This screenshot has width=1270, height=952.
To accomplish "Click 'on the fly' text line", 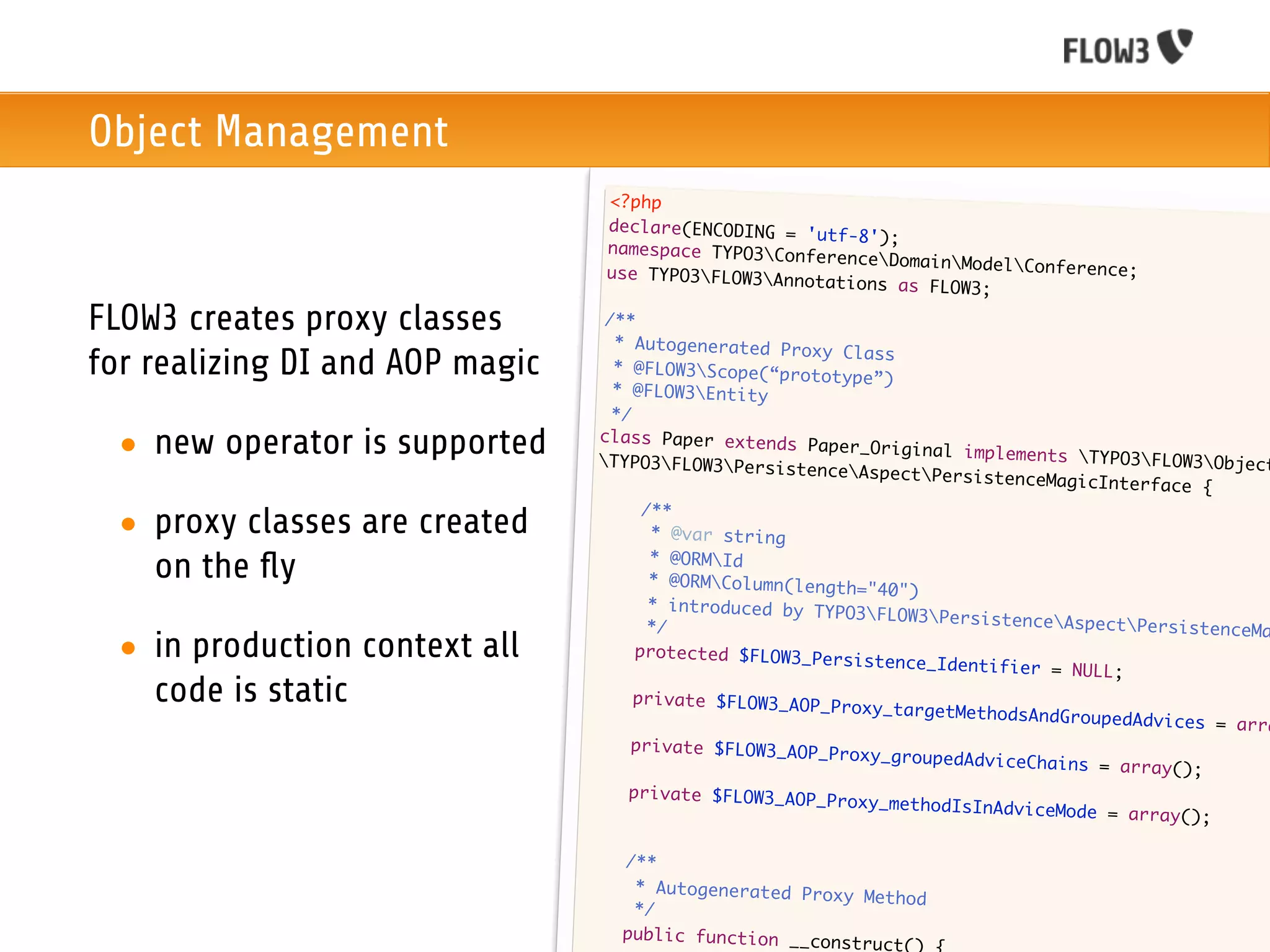I will (x=225, y=566).
